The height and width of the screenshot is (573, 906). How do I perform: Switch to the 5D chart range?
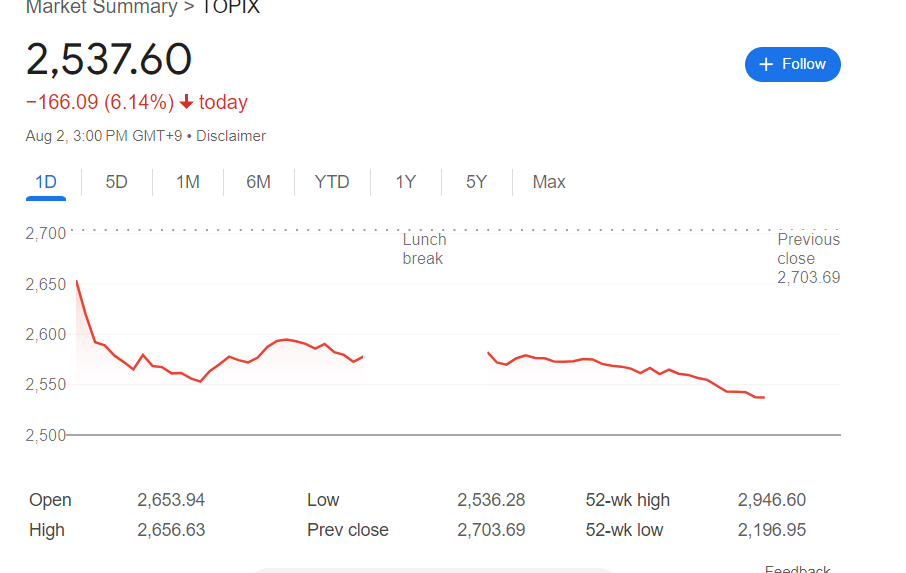(x=117, y=182)
